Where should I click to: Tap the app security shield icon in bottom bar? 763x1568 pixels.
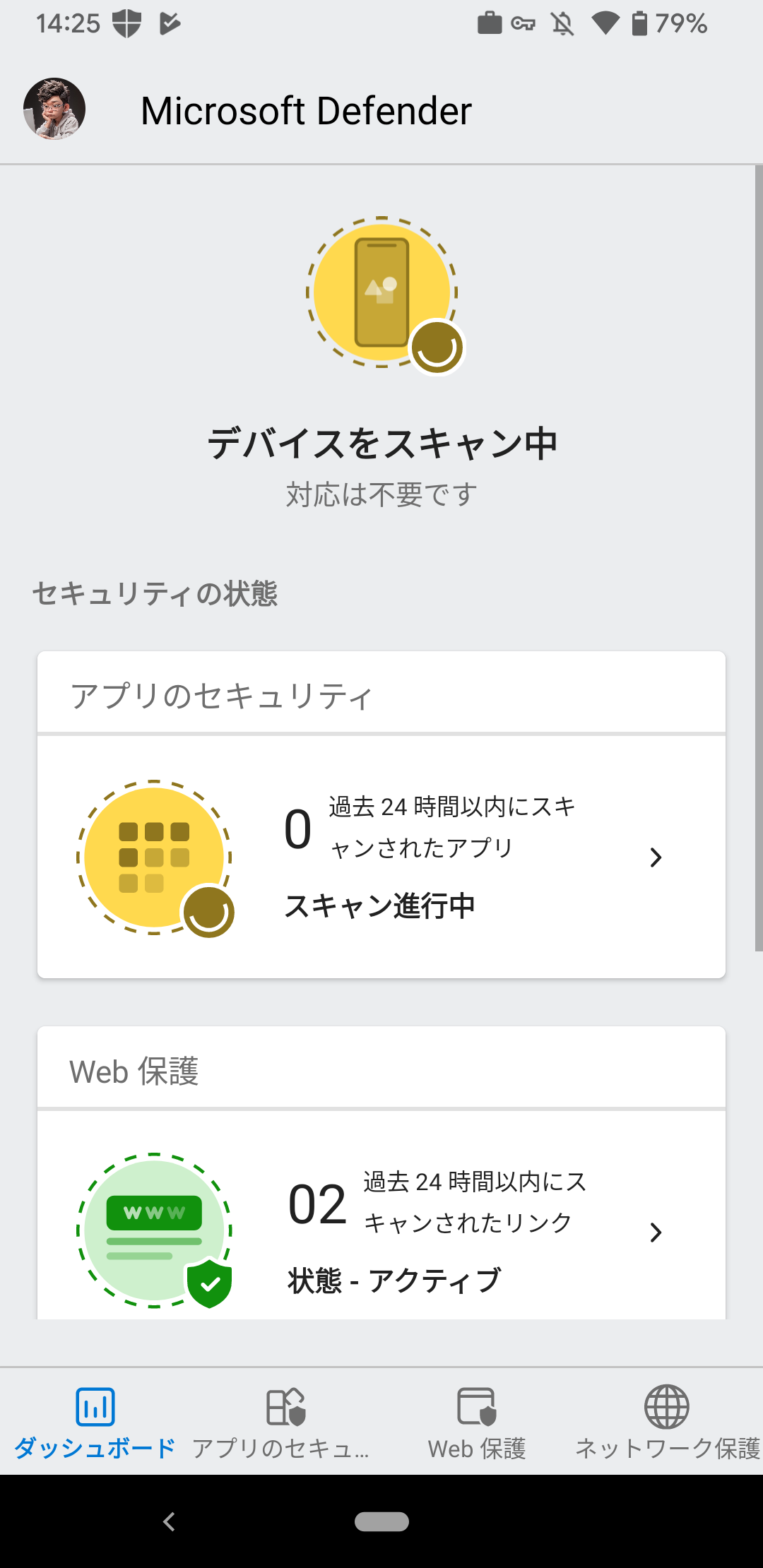[x=285, y=1407]
